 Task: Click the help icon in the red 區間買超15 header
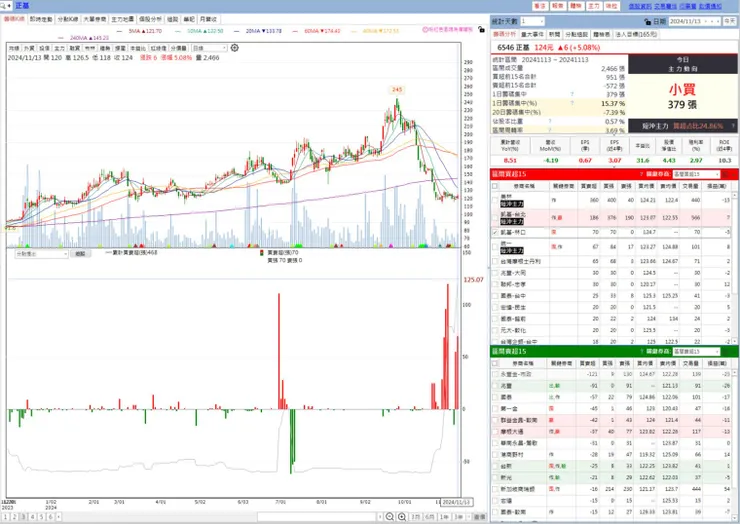click(x=641, y=174)
